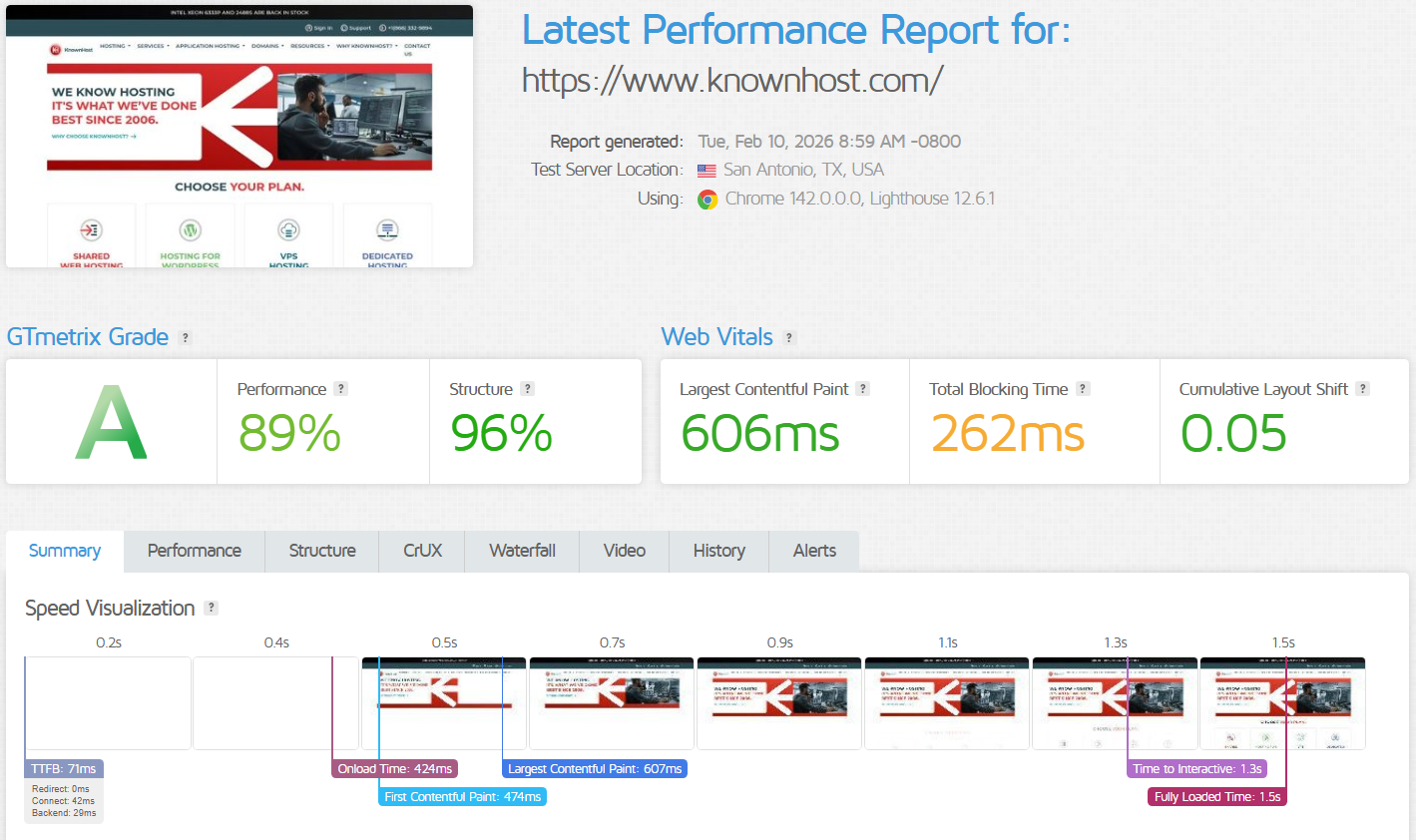Click the Chrome browser icon
Viewport: 1416px width, 840px height.
(708, 200)
